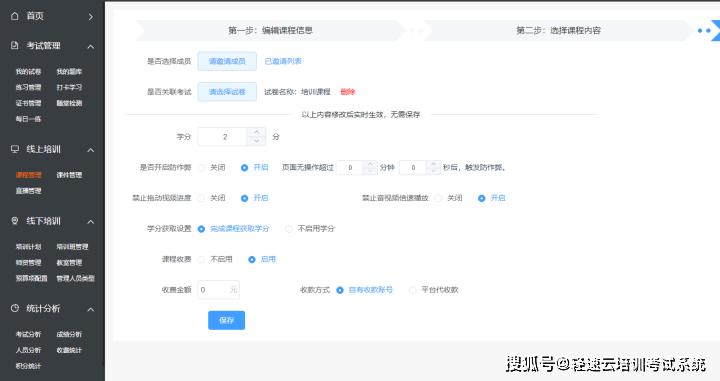The height and width of the screenshot is (381, 720).
Task: Open 管理人员类型 in the sidebar
Action: click(x=76, y=278)
